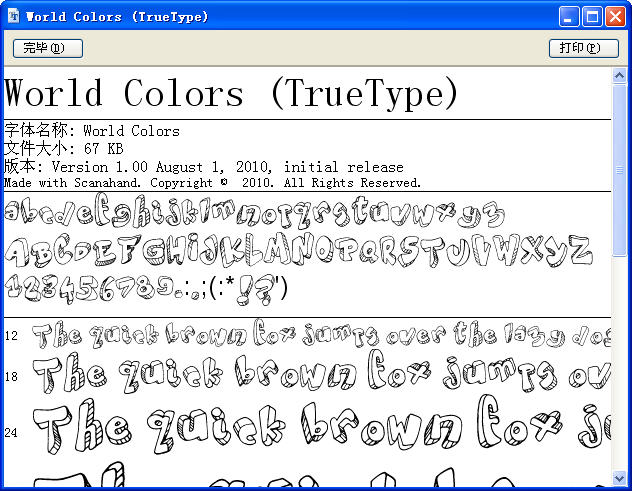Viewport: 632px width, 491px height.
Task: Click the window title text World Colors (TrueType)
Action: pos(117,16)
